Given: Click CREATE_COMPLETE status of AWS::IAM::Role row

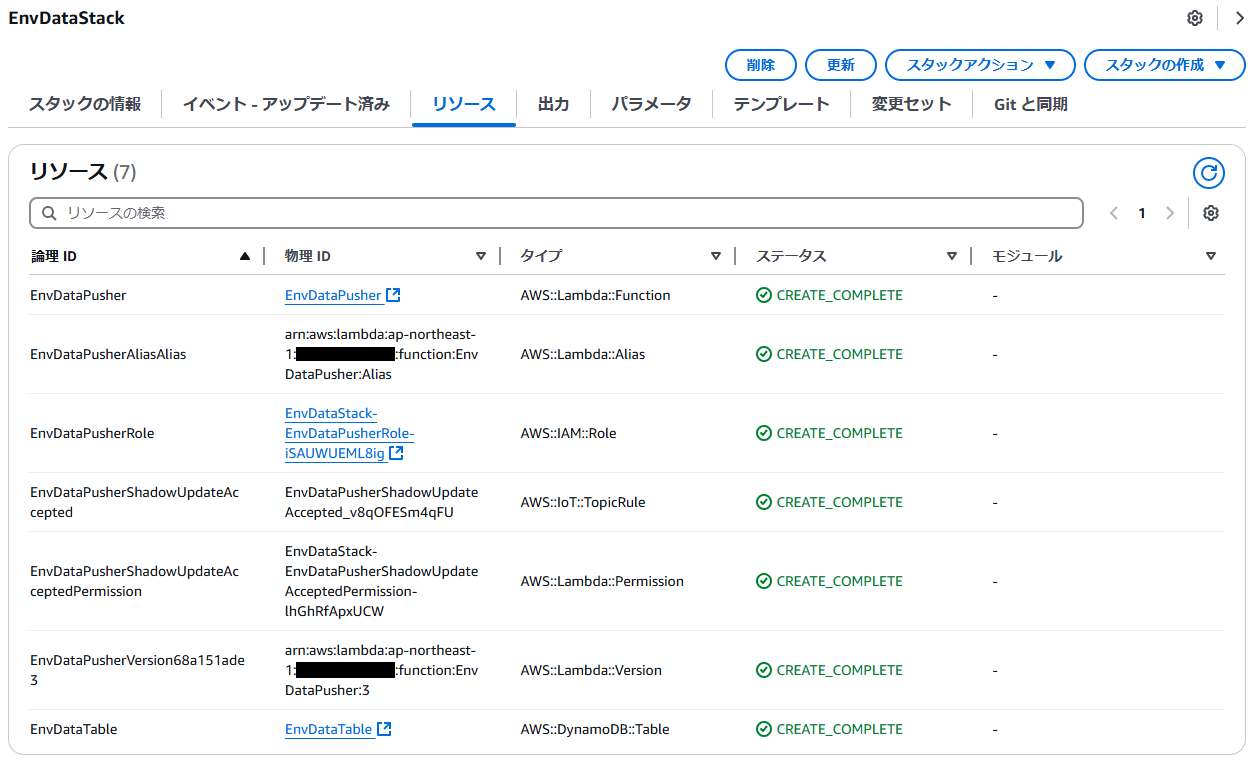Looking at the screenshot, I should pos(829,433).
